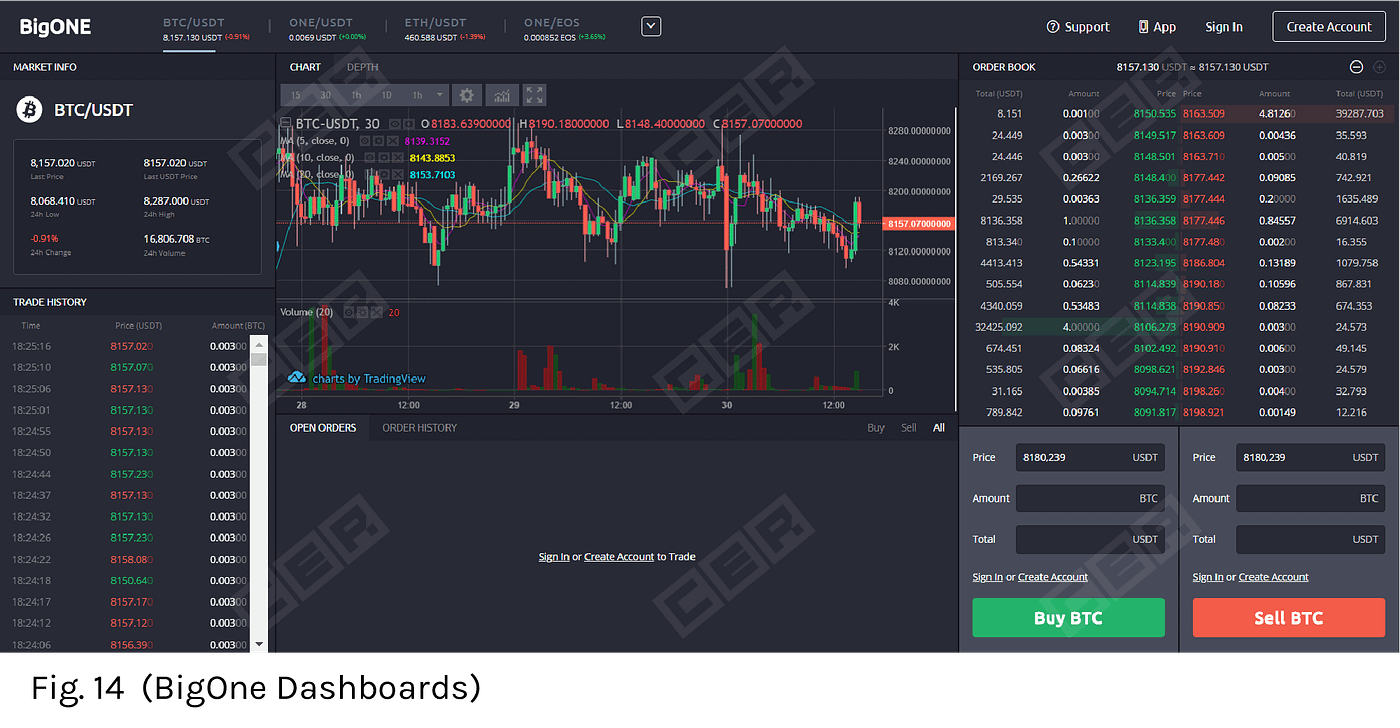1400x728 pixels.
Task: Set chart interval to 15
Action: [295, 95]
